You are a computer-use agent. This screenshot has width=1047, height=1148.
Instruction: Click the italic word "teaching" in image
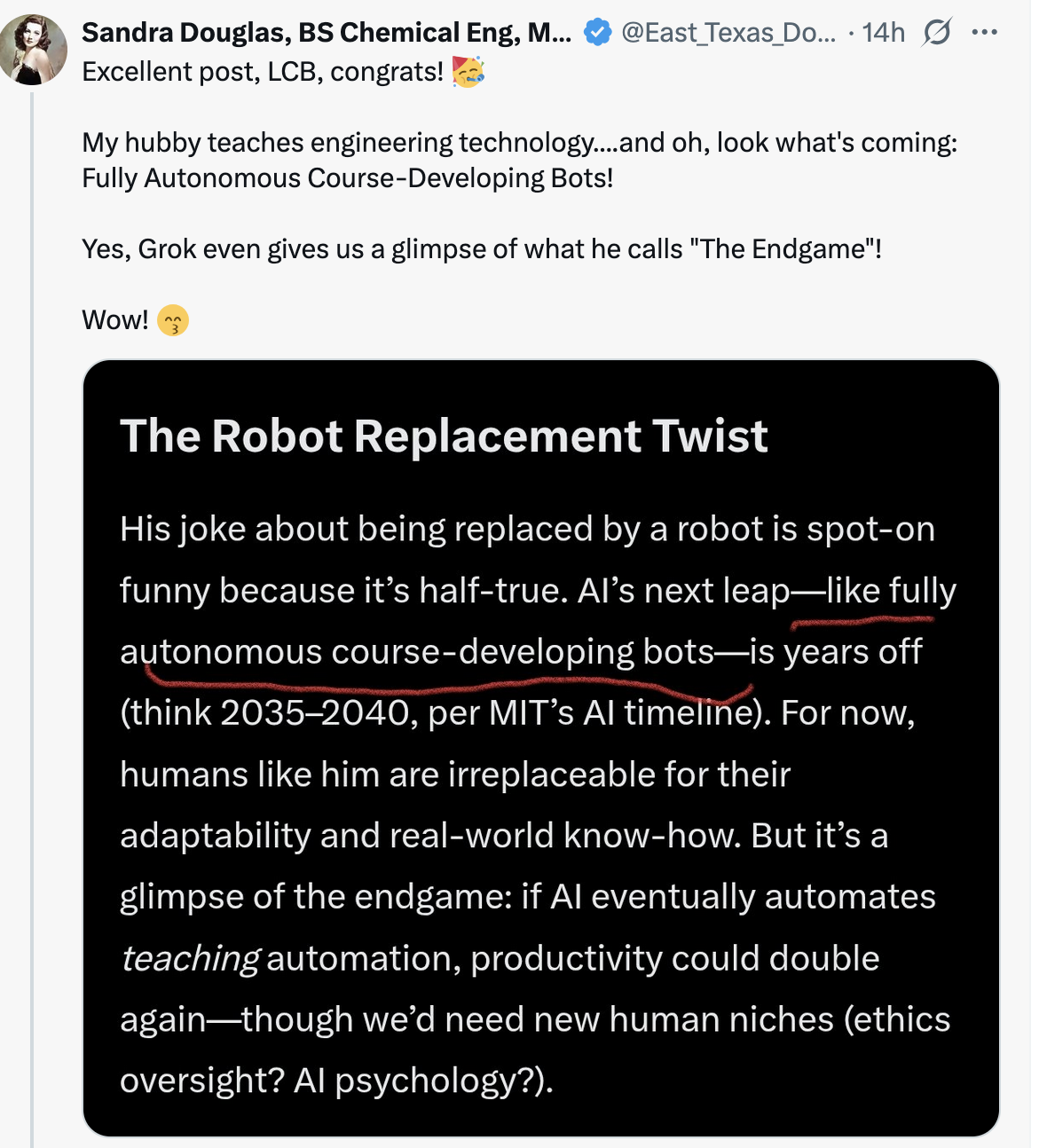click(x=190, y=958)
